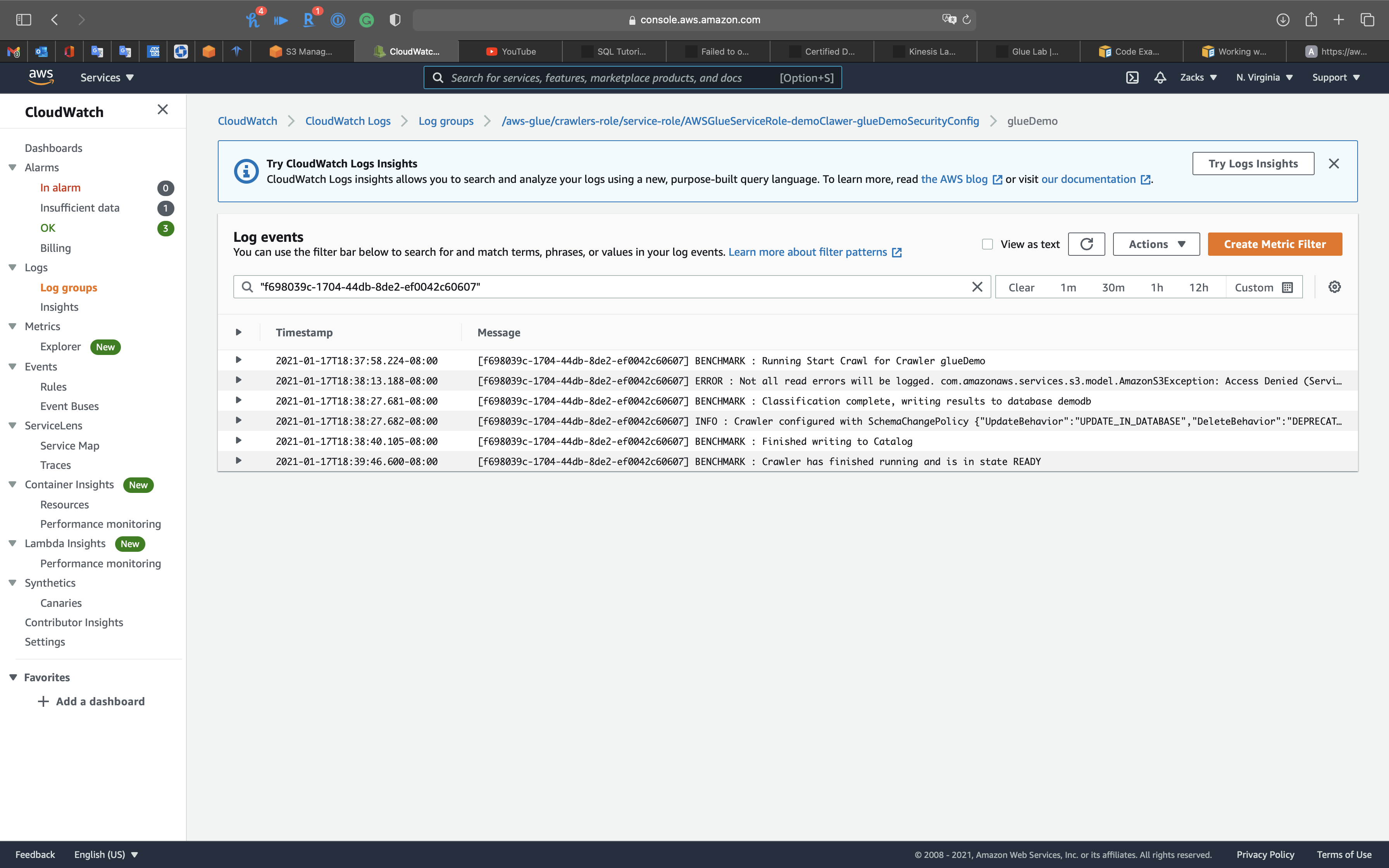The width and height of the screenshot is (1389, 868).
Task: Open the Actions dropdown
Action: pos(1156,244)
